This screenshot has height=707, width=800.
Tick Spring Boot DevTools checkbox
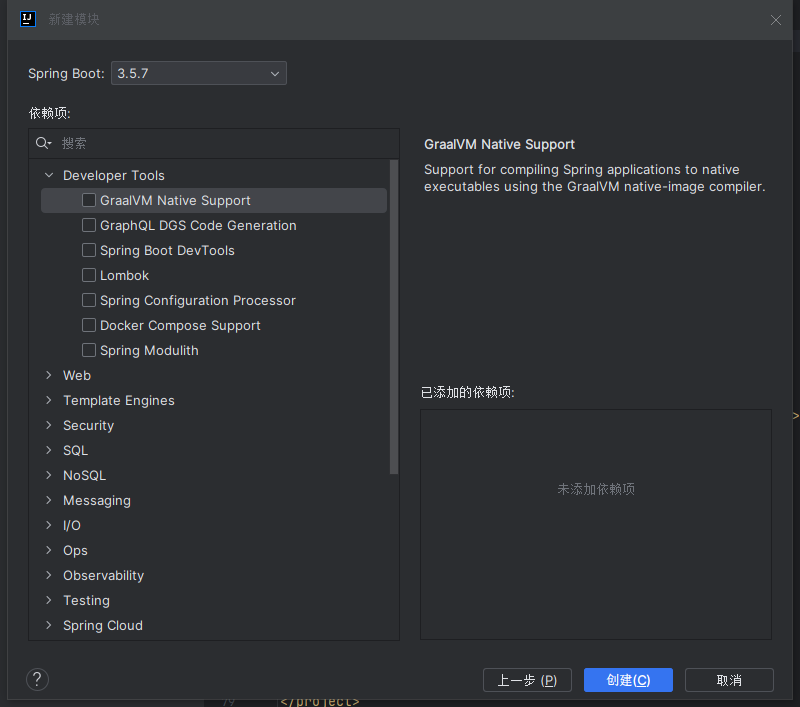tap(89, 250)
